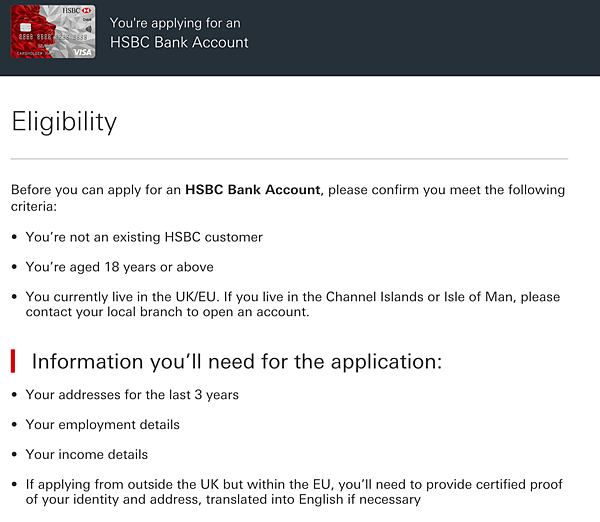
Task: Click 'Your addresses for the last 3 years'
Action: click(132, 395)
